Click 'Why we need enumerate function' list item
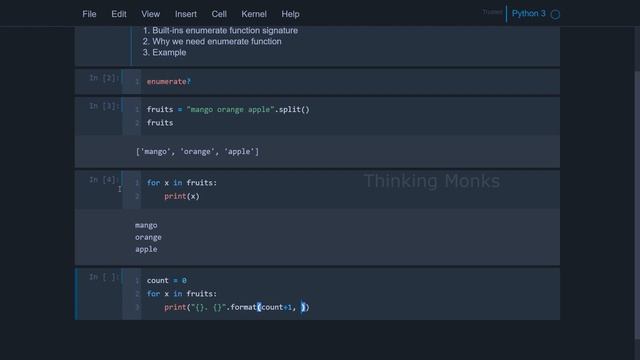Image resolution: width=640 pixels, height=360 pixels. click(x=217, y=42)
